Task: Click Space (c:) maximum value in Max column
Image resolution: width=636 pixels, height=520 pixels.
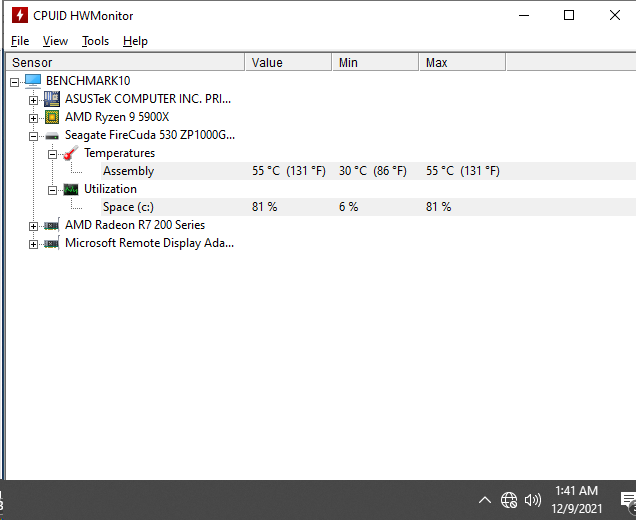Action: [438, 207]
